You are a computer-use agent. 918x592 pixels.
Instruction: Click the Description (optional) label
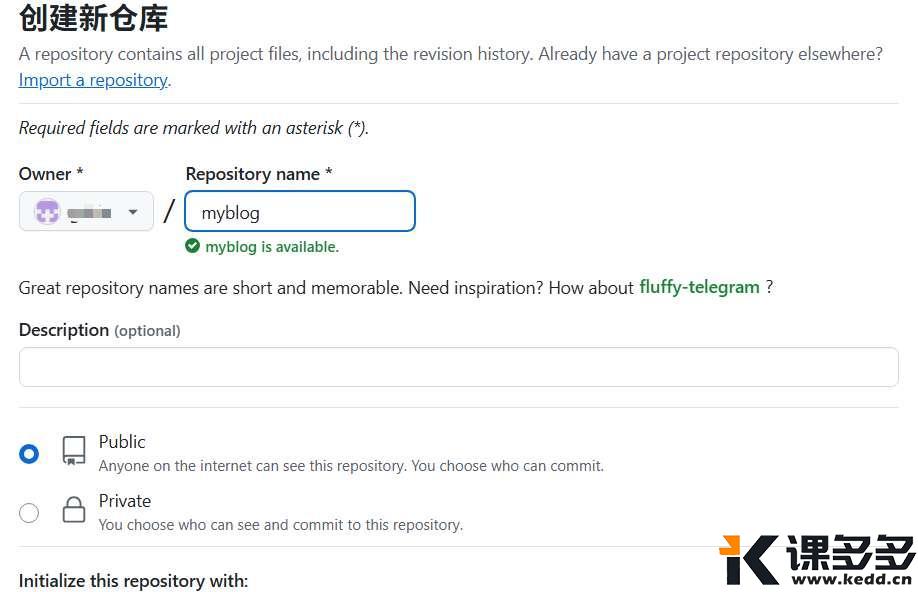100,330
